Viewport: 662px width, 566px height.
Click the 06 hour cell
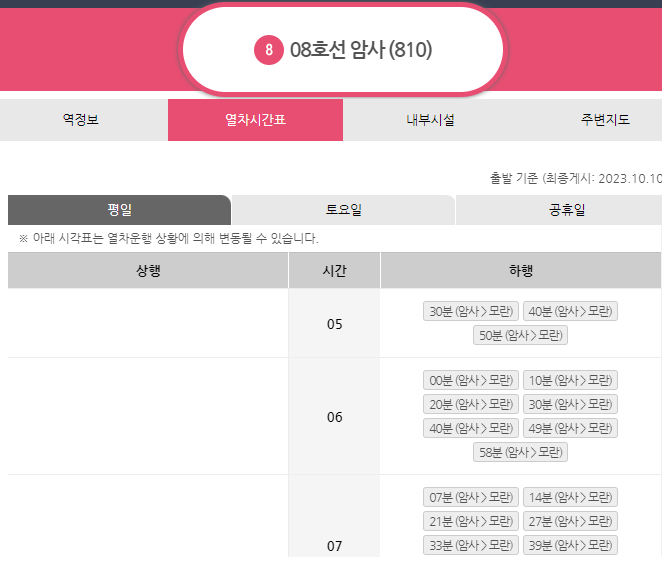tap(334, 417)
